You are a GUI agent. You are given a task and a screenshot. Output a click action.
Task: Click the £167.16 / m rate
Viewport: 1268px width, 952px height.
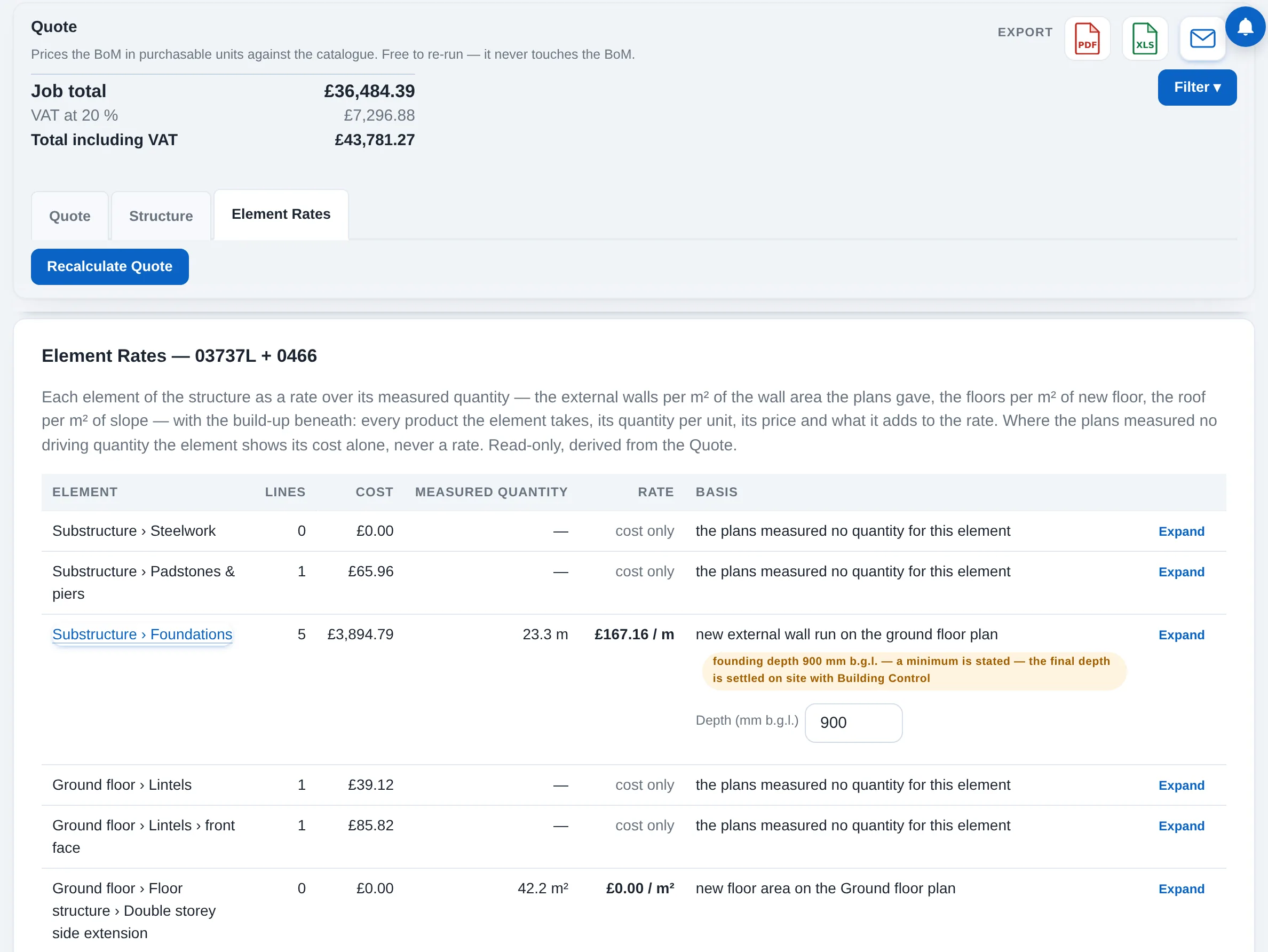634,634
